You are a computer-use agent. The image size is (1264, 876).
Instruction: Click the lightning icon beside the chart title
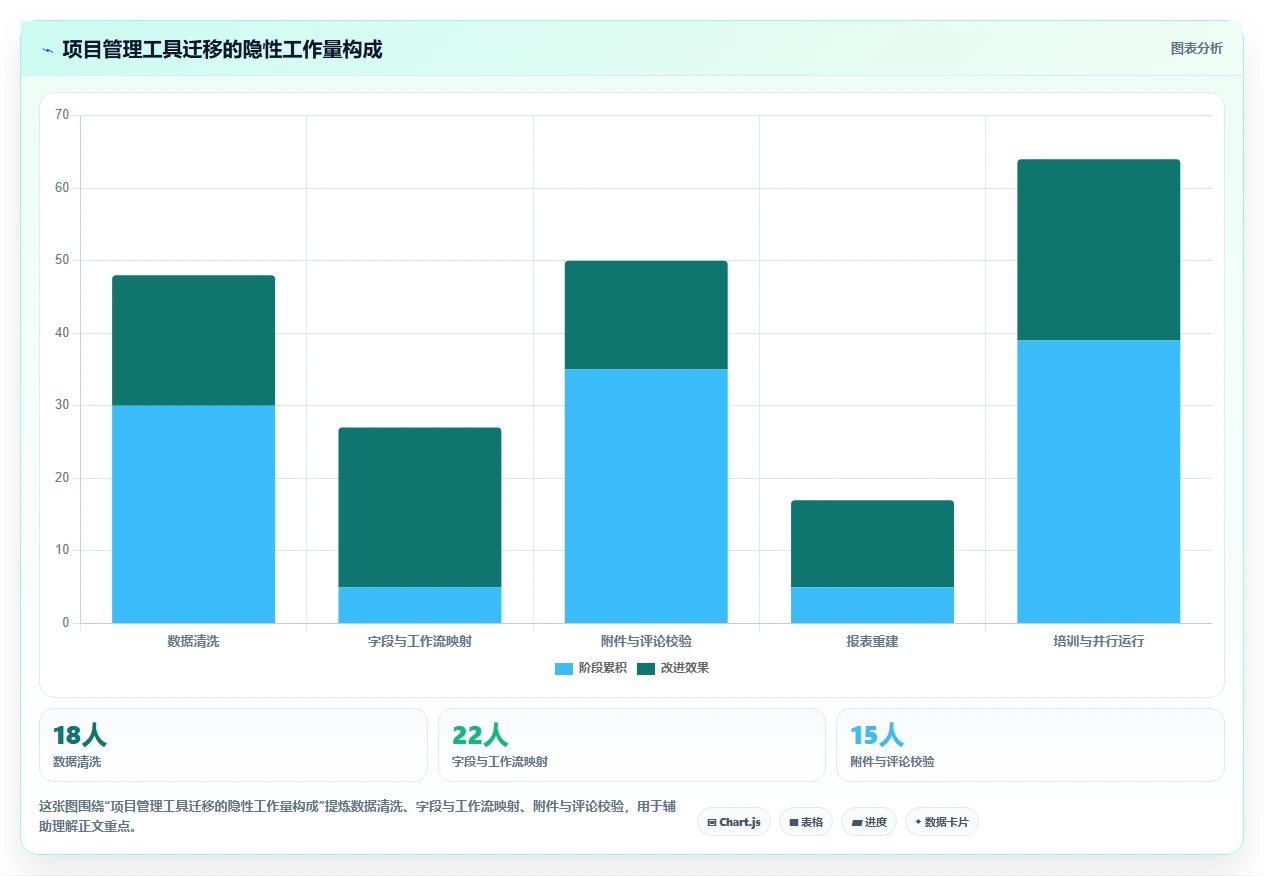(47, 50)
